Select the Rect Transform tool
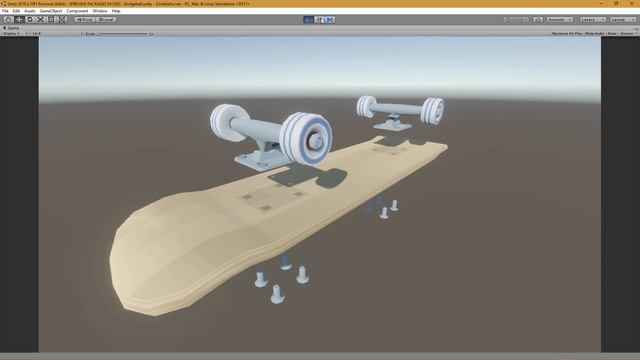This screenshot has width=640, height=360. point(51,20)
